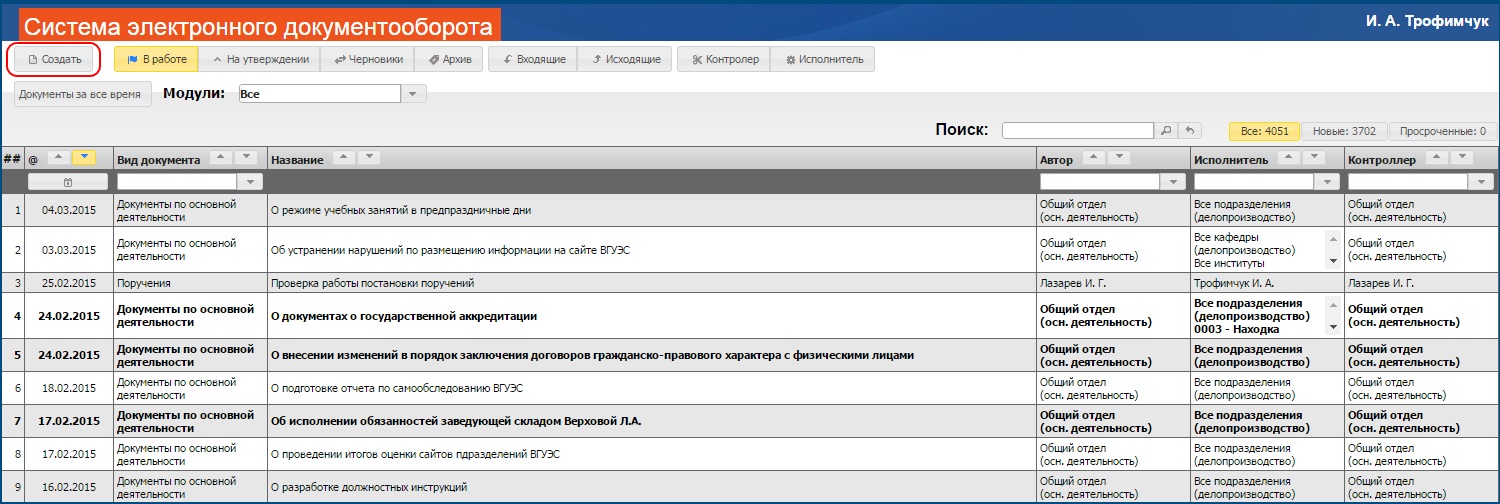
Task: Switch to the На утверждении tab
Action: tap(259, 60)
